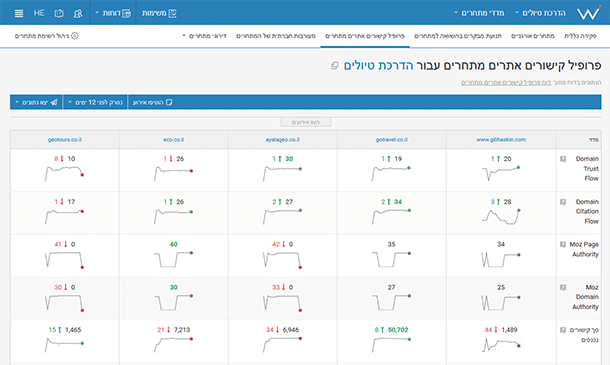610x365 pixels.
Task: Open מעורבות חברתית של המתחרים tab
Action: tap(276, 36)
